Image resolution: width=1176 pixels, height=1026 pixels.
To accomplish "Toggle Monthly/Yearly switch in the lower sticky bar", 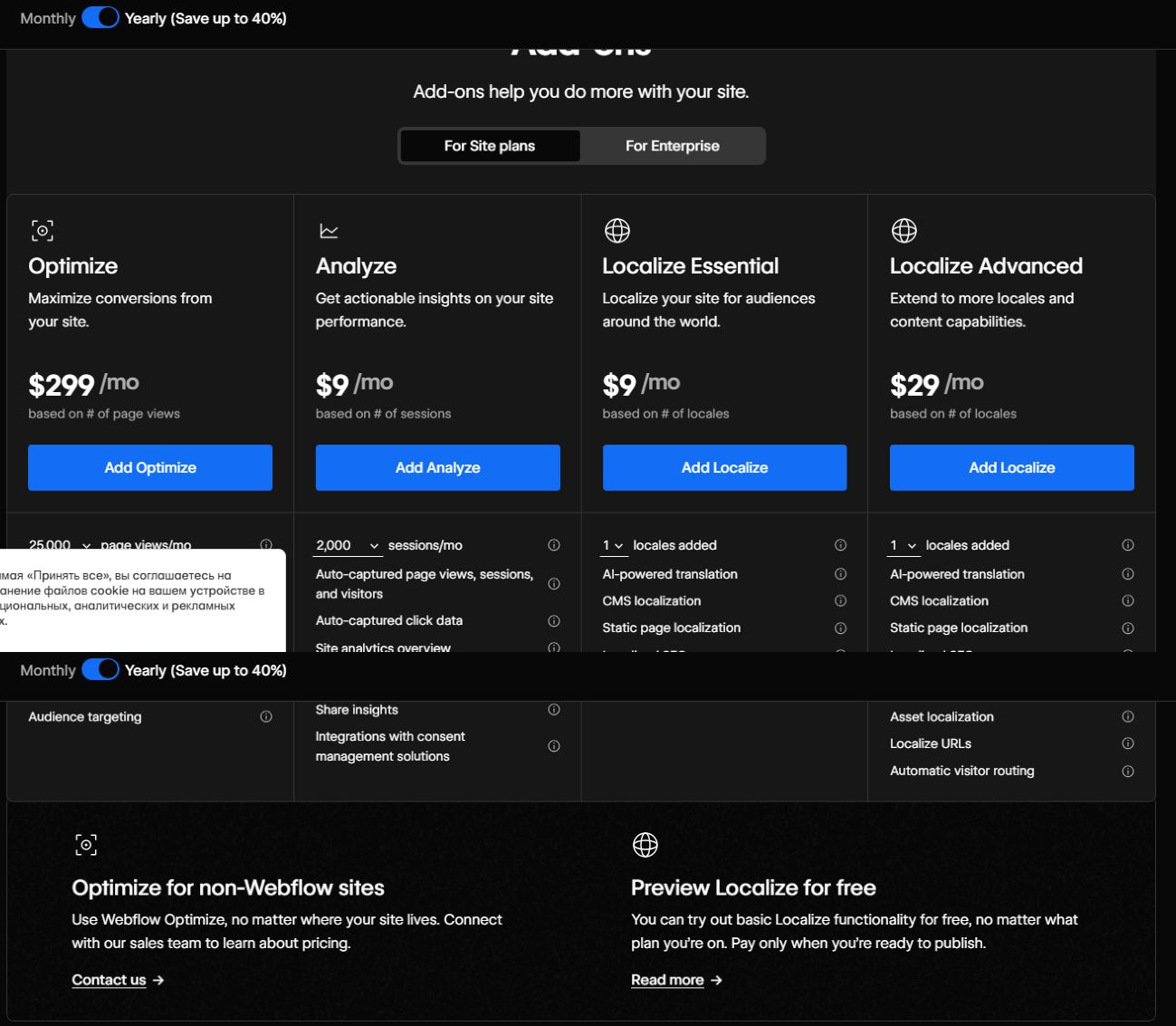I will (100, 669).
